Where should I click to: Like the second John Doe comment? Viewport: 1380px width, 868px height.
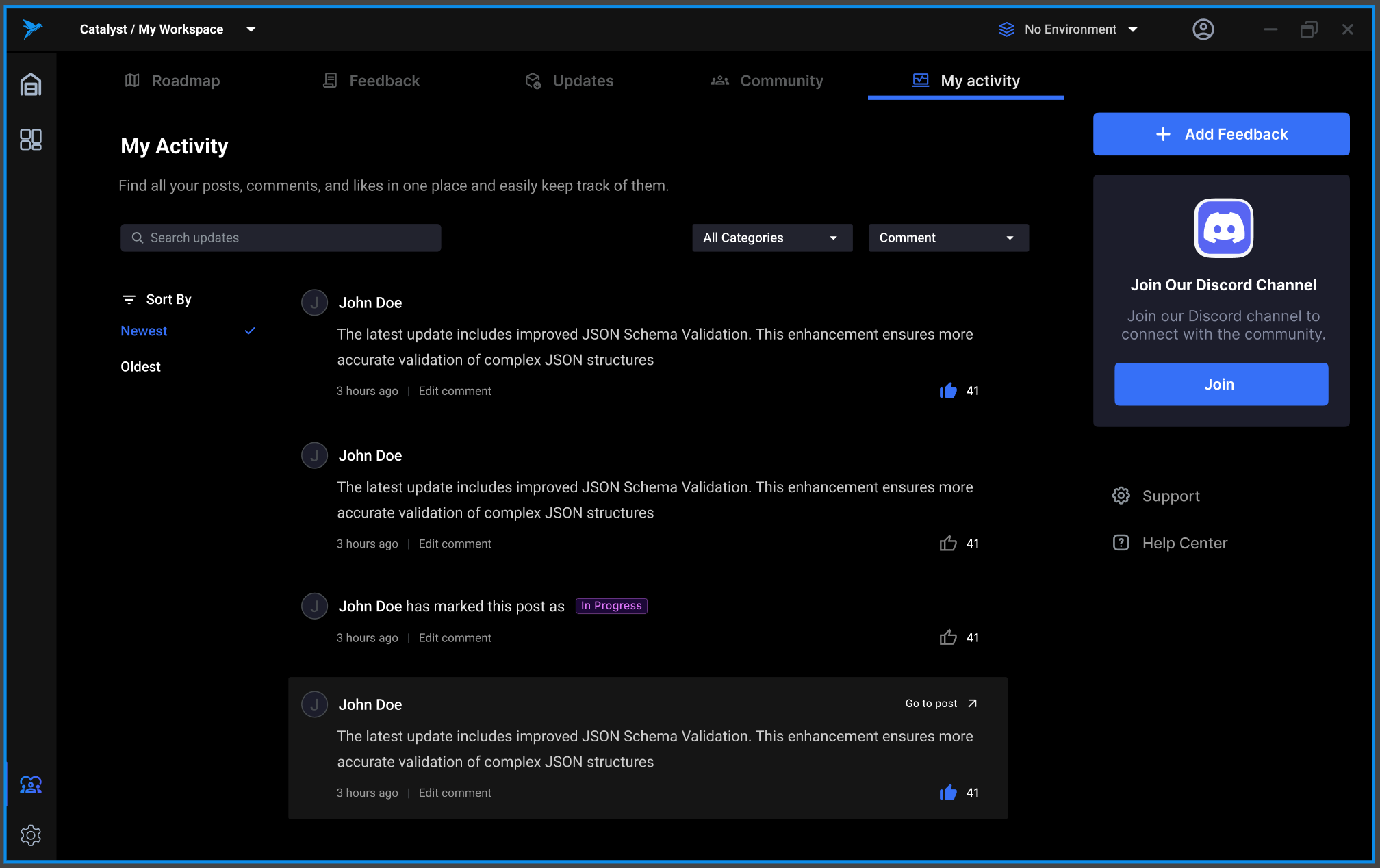pyautogui.click(x=948, y=544)
